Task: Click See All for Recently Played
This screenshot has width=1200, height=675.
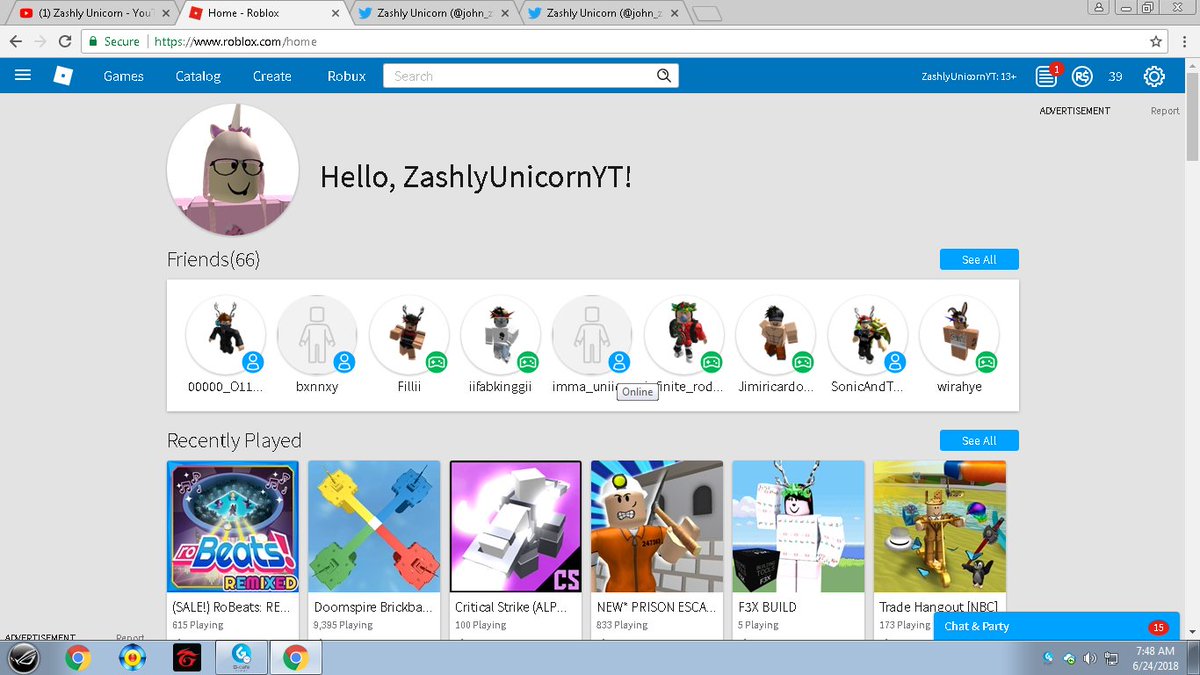Action: 979,440
